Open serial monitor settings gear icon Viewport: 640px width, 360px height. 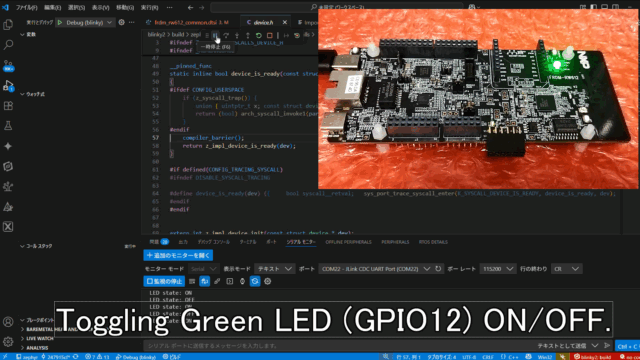pos(267,281)
